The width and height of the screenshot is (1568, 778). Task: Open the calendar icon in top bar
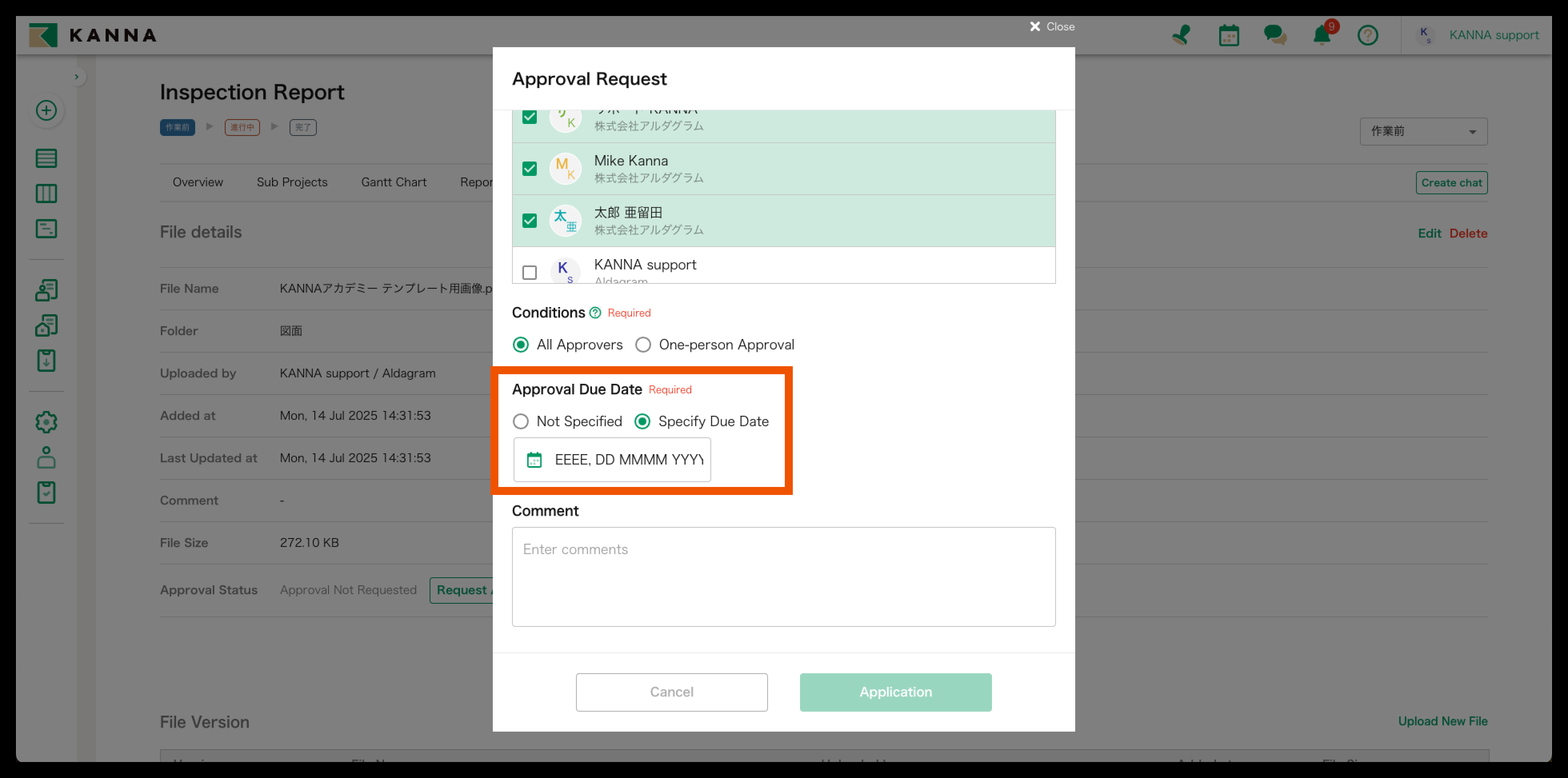pyautogui.click(x=1228, y=35)
